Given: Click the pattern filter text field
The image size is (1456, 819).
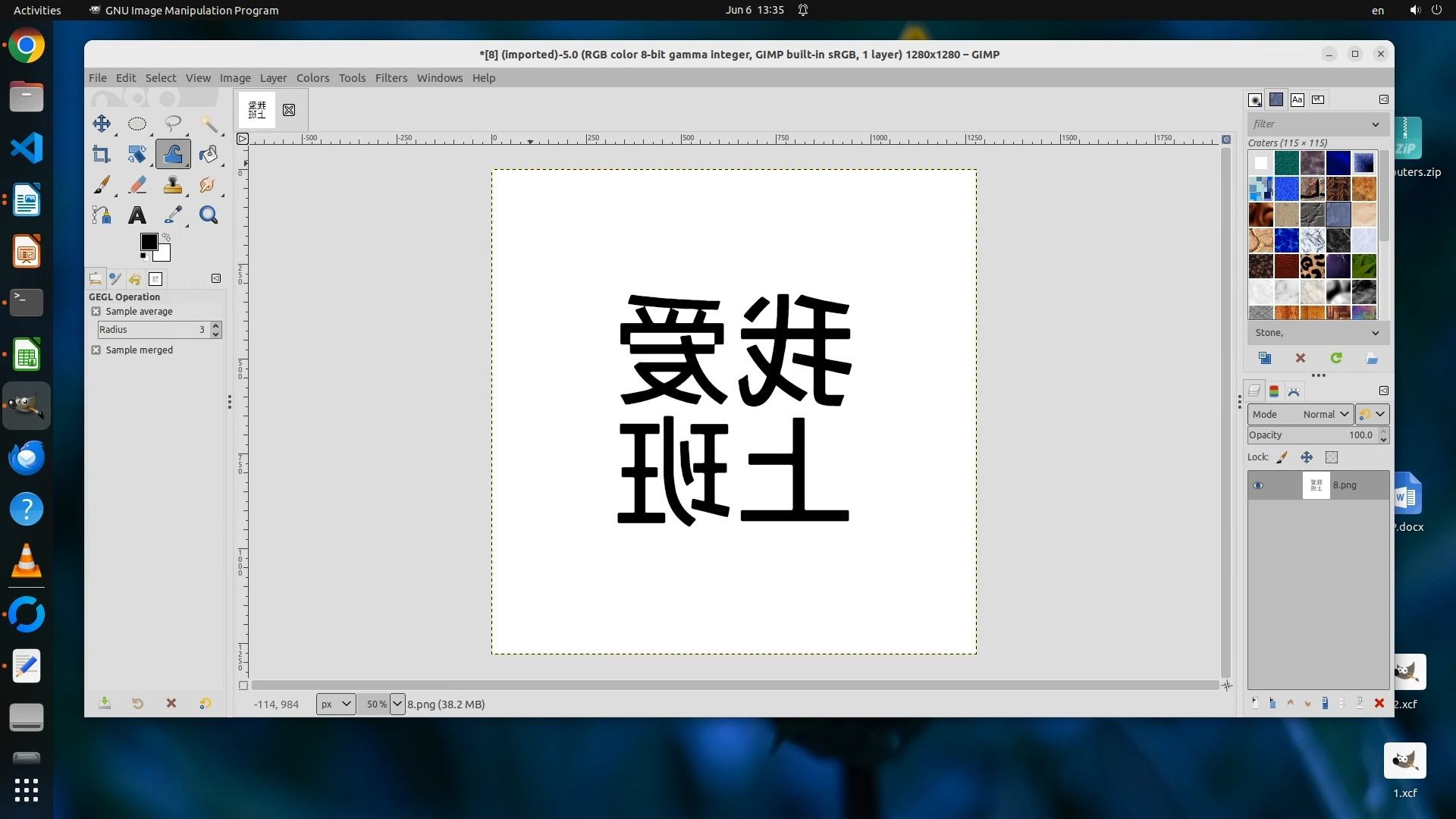Looking at the screenshot, I should (x=1308, y=124).
